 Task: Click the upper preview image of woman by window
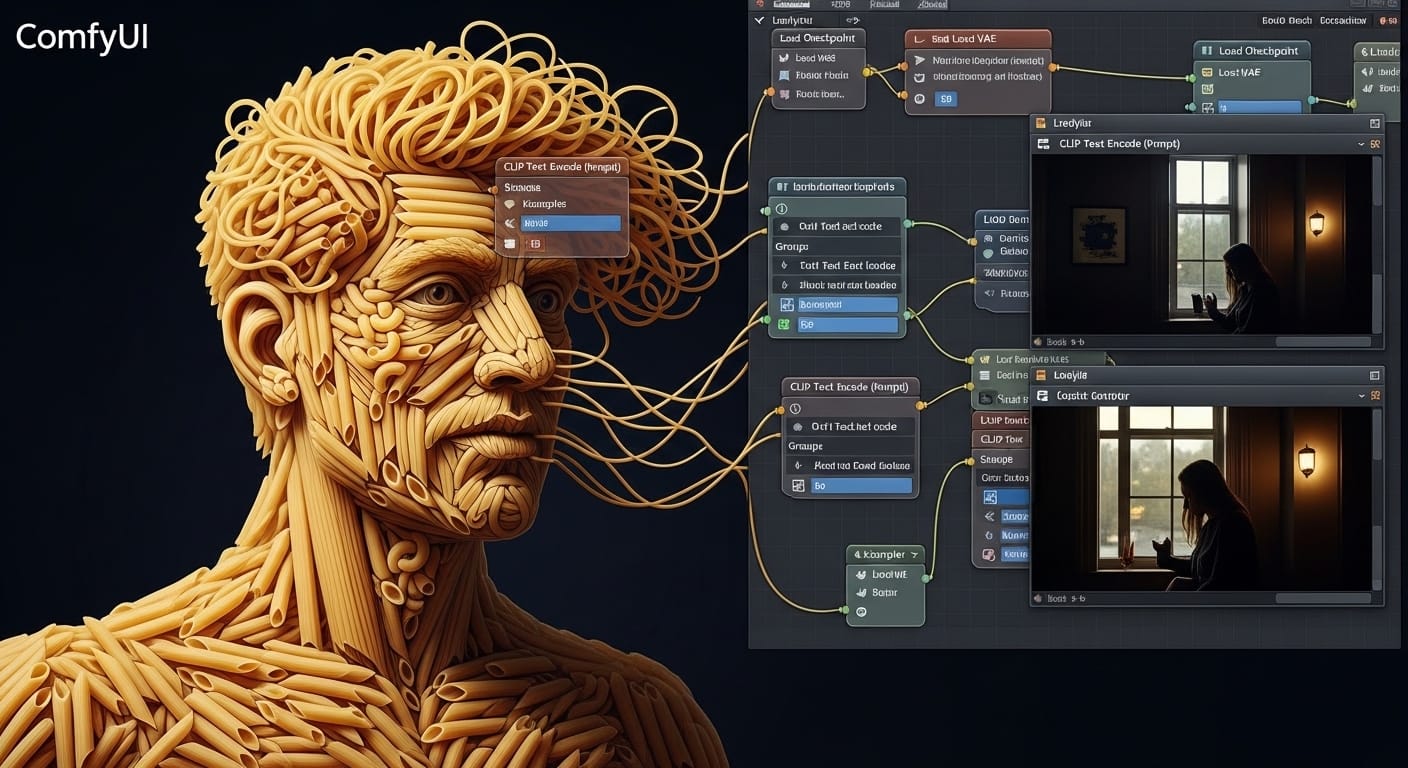click(x=1202, y=244)
